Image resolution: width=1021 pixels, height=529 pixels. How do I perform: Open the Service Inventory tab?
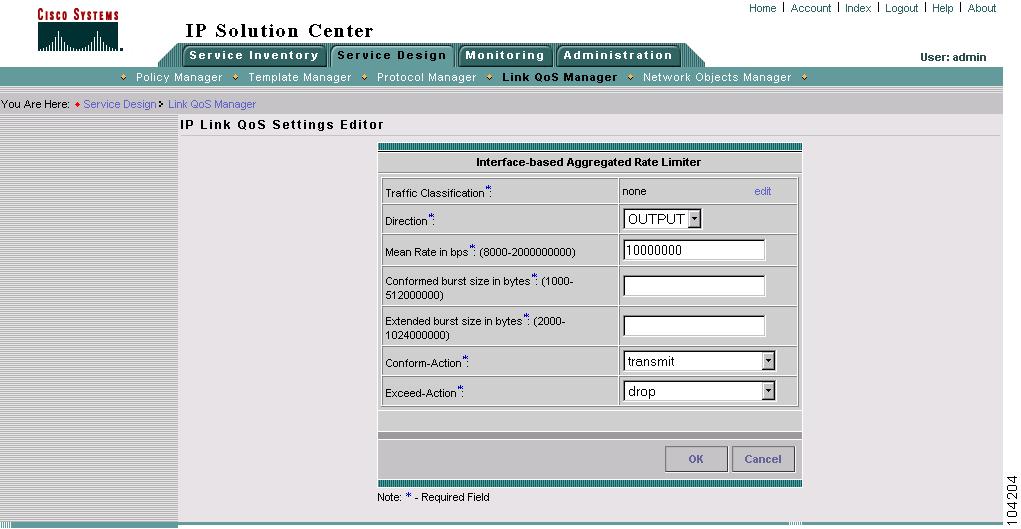click(x=254, y=55)
